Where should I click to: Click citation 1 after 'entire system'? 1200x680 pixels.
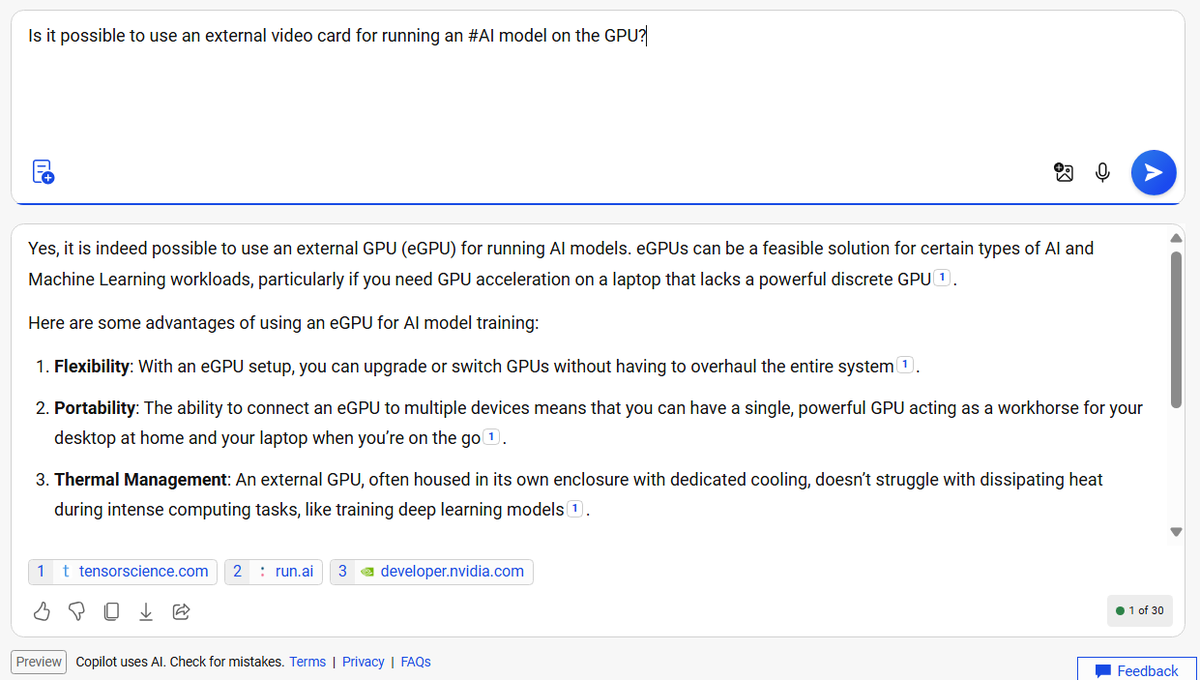coord(905,366)
